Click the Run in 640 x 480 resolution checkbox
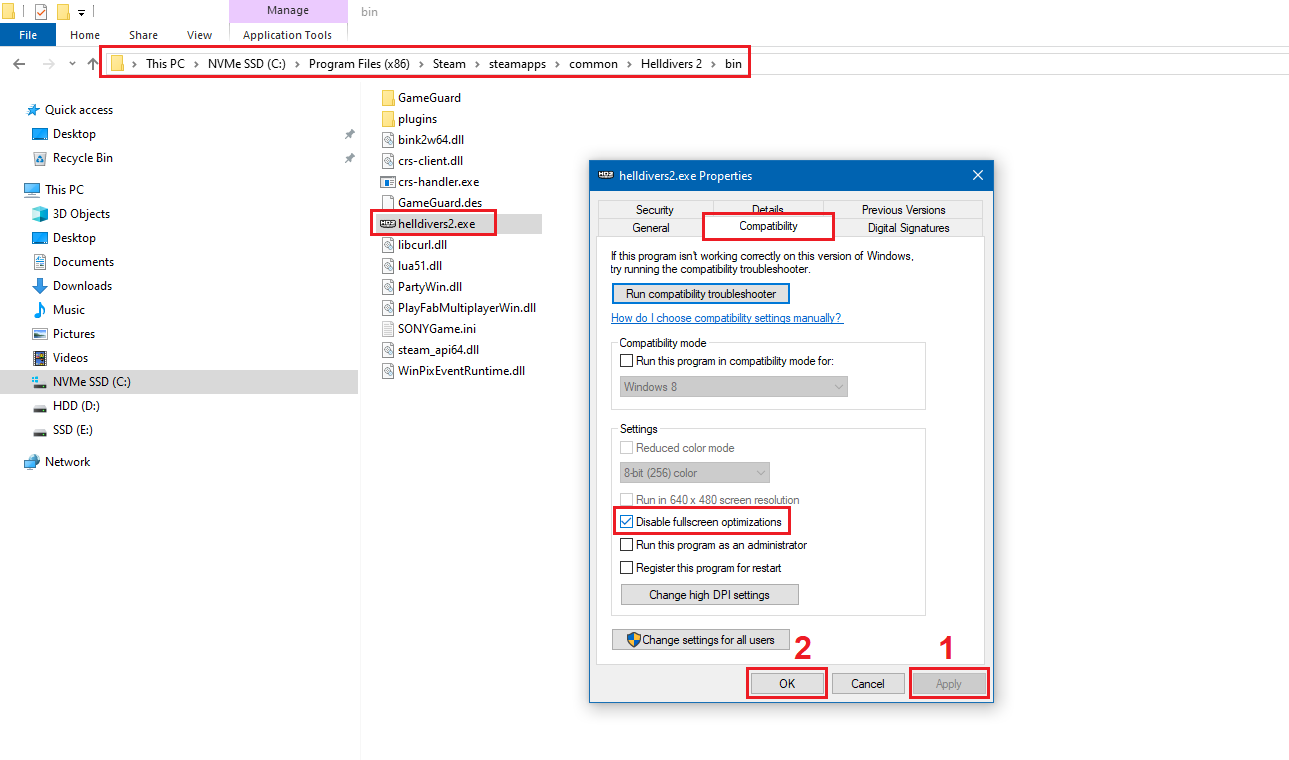Screen dimensions: 1289x760 click(x=627, y=500)
